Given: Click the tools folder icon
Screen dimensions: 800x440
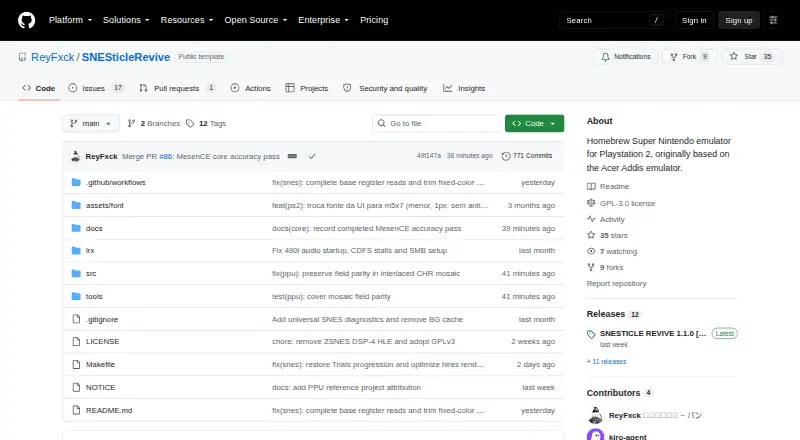Looking at the screenshot, I should coord(76,297).
